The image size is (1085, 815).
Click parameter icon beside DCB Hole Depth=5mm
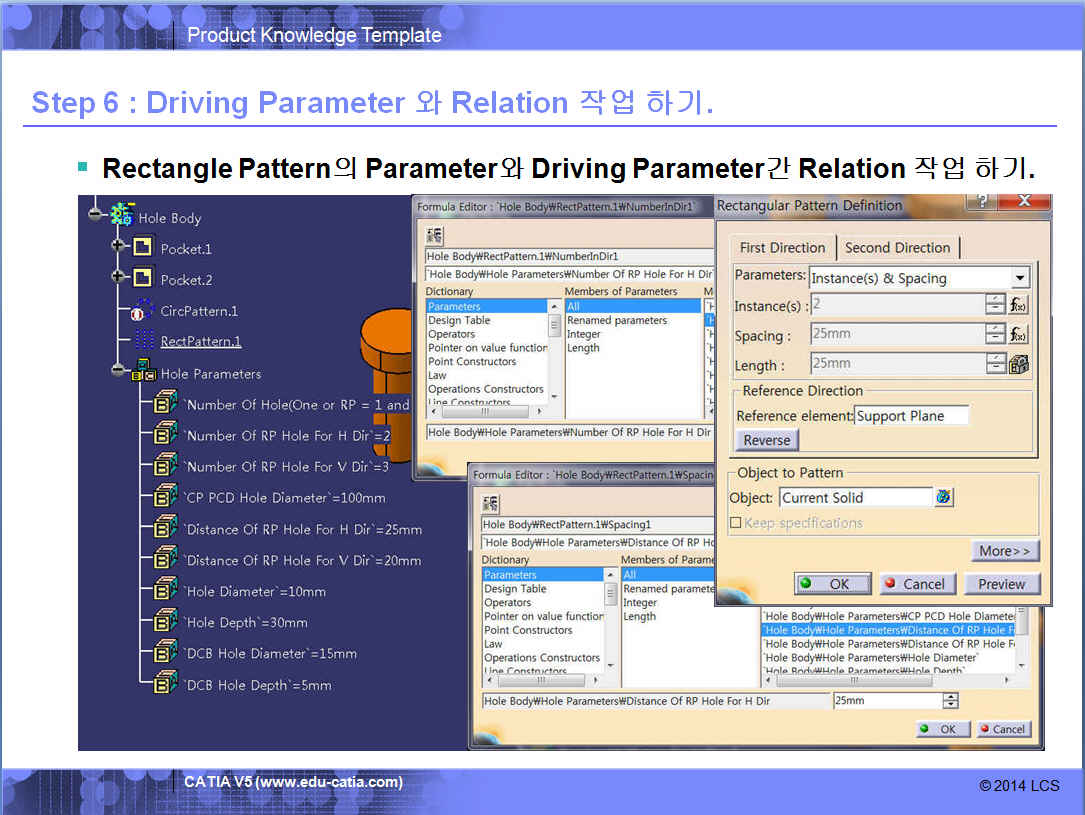pos(165,683)
